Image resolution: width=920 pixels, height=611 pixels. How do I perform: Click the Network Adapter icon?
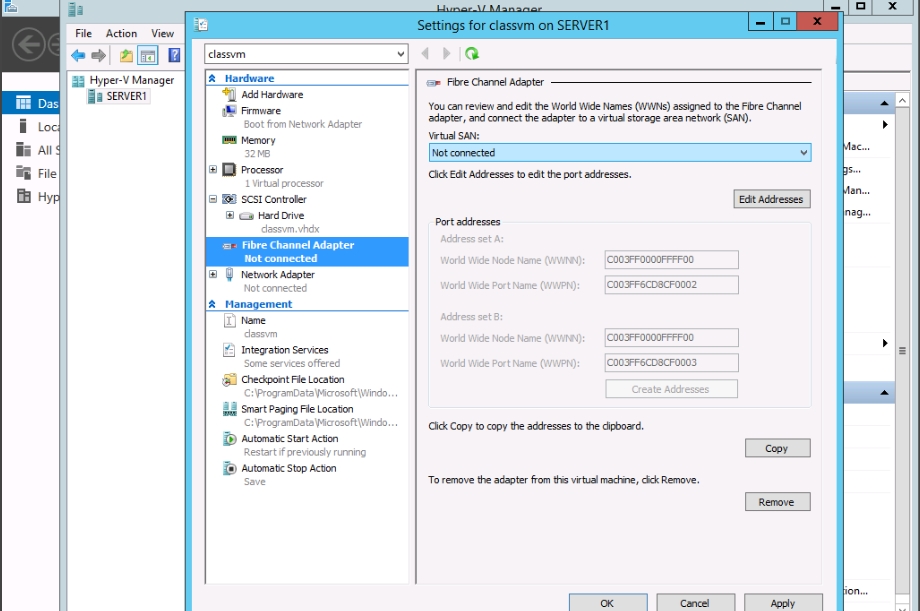229,275
